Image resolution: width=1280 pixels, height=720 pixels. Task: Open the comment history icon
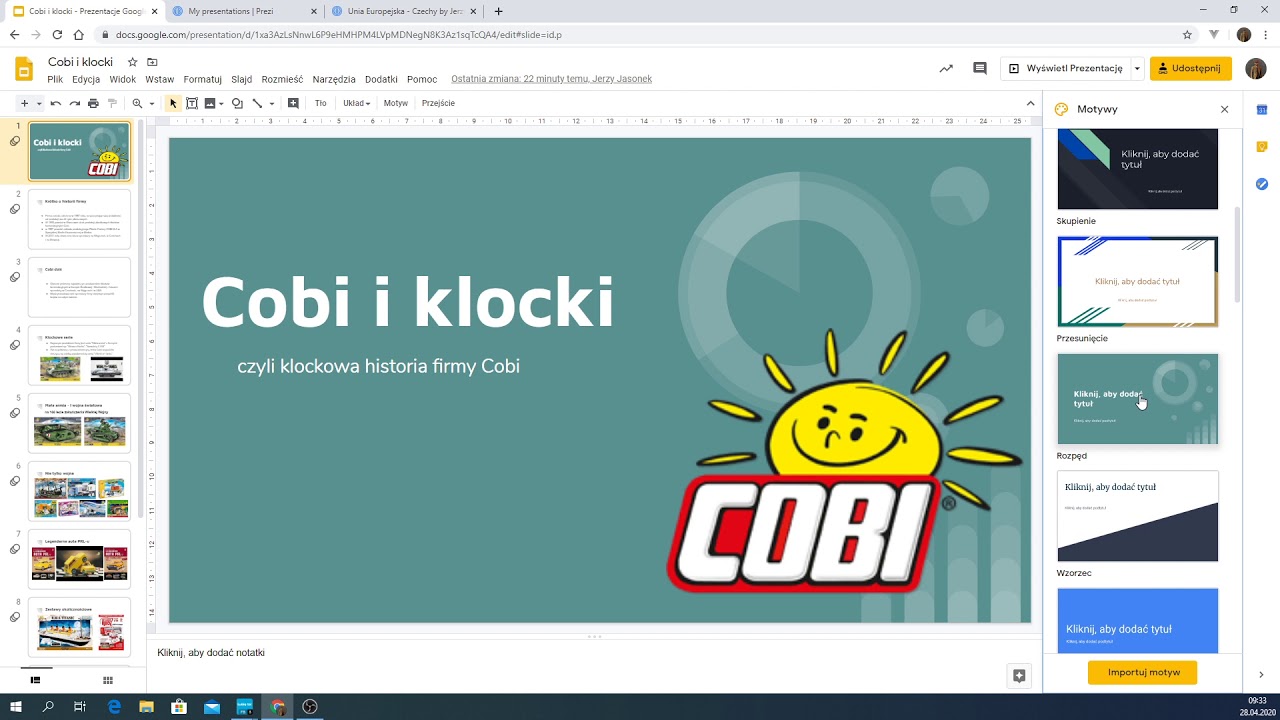point(980,68)
